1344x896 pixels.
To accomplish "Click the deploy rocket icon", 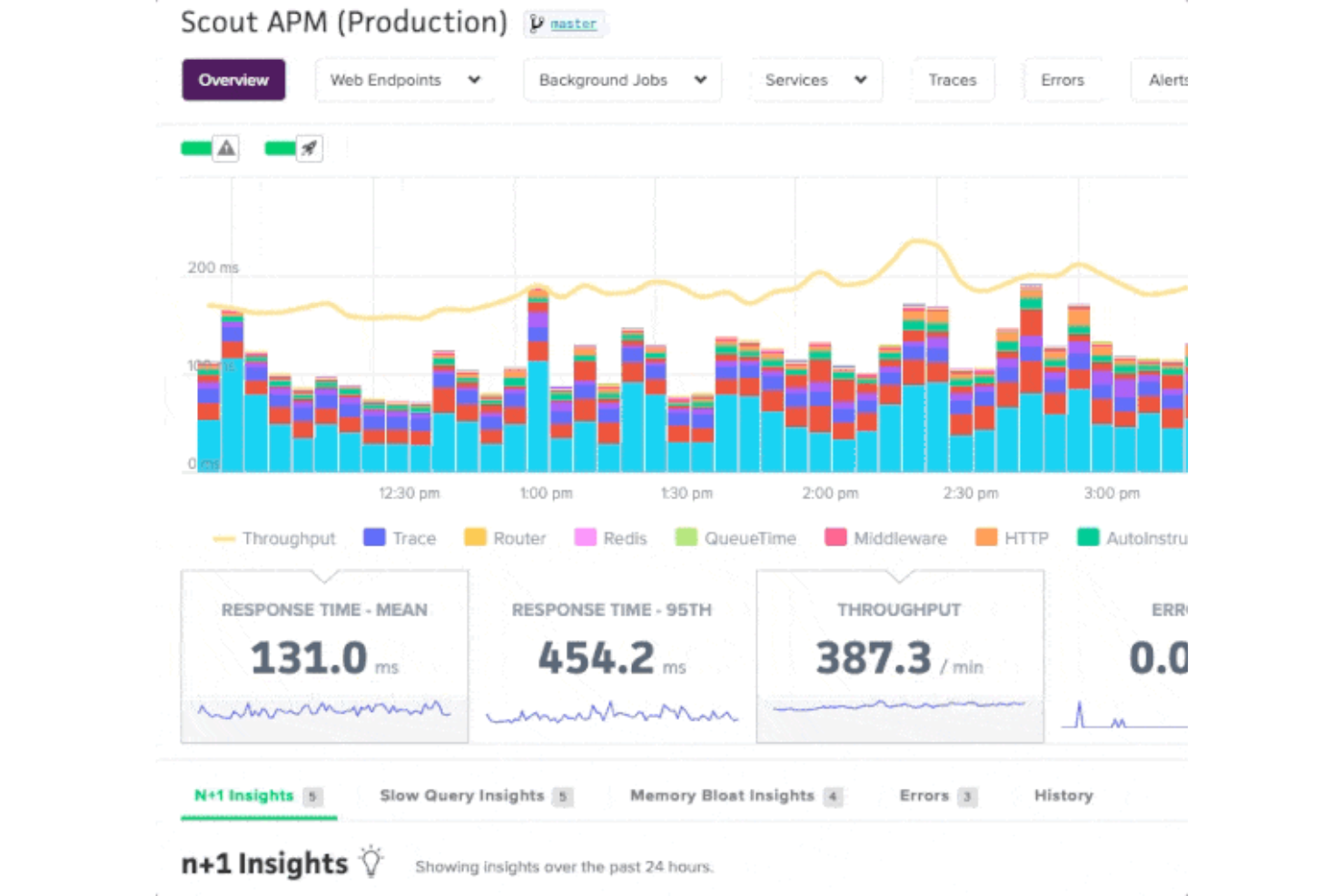I will coord(310,148).
